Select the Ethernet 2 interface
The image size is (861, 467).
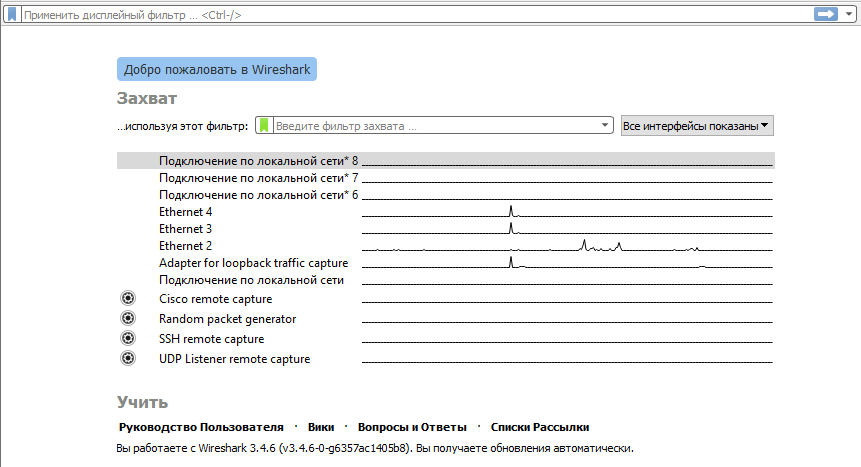coord(186,246)
